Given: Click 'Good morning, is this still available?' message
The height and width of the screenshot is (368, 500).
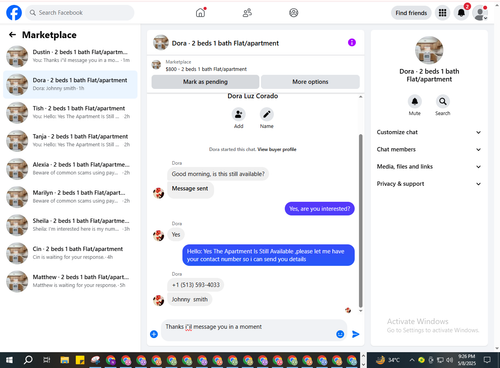Looking at the screenshot, I should click(218, 174).
